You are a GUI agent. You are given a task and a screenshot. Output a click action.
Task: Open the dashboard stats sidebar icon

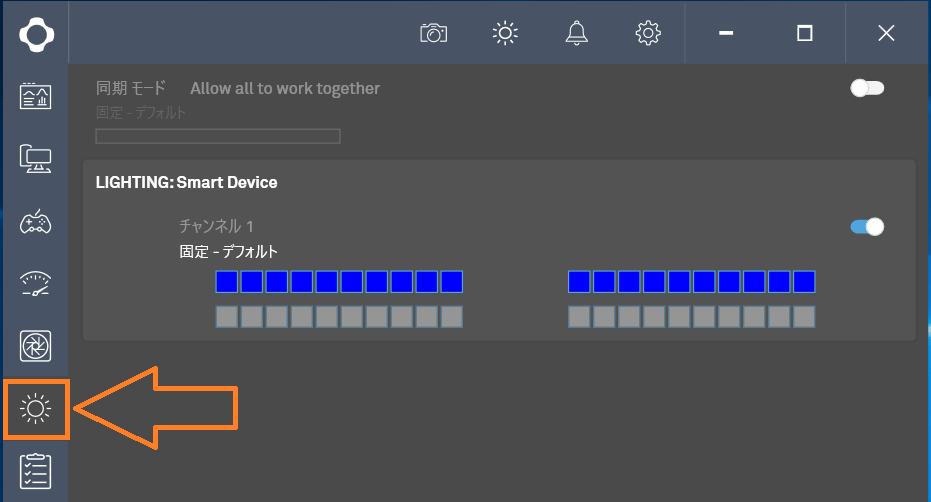click(36, 96)
